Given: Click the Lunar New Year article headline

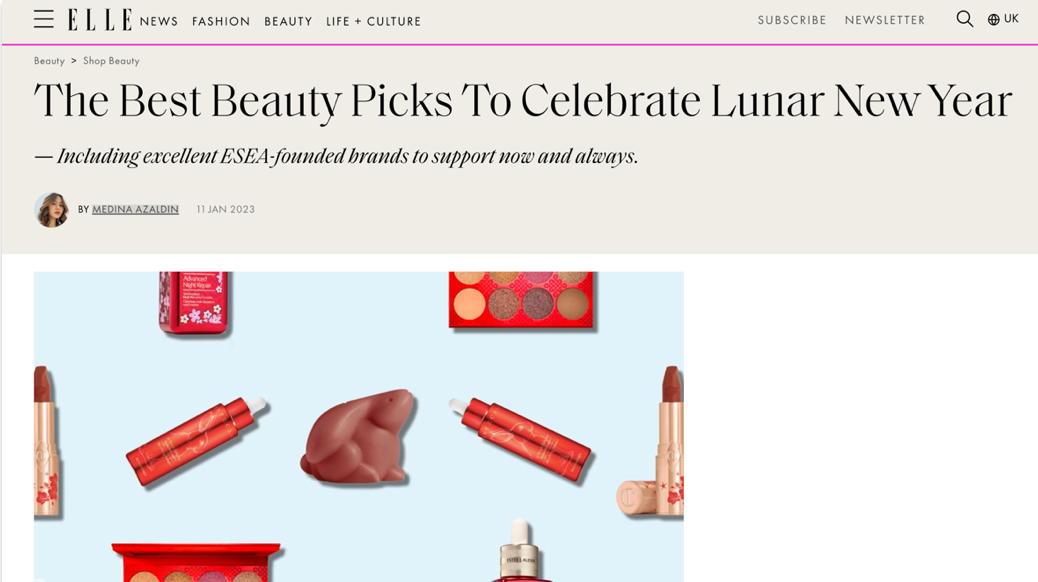Looking at the screenshot, I should coord(522,100).
